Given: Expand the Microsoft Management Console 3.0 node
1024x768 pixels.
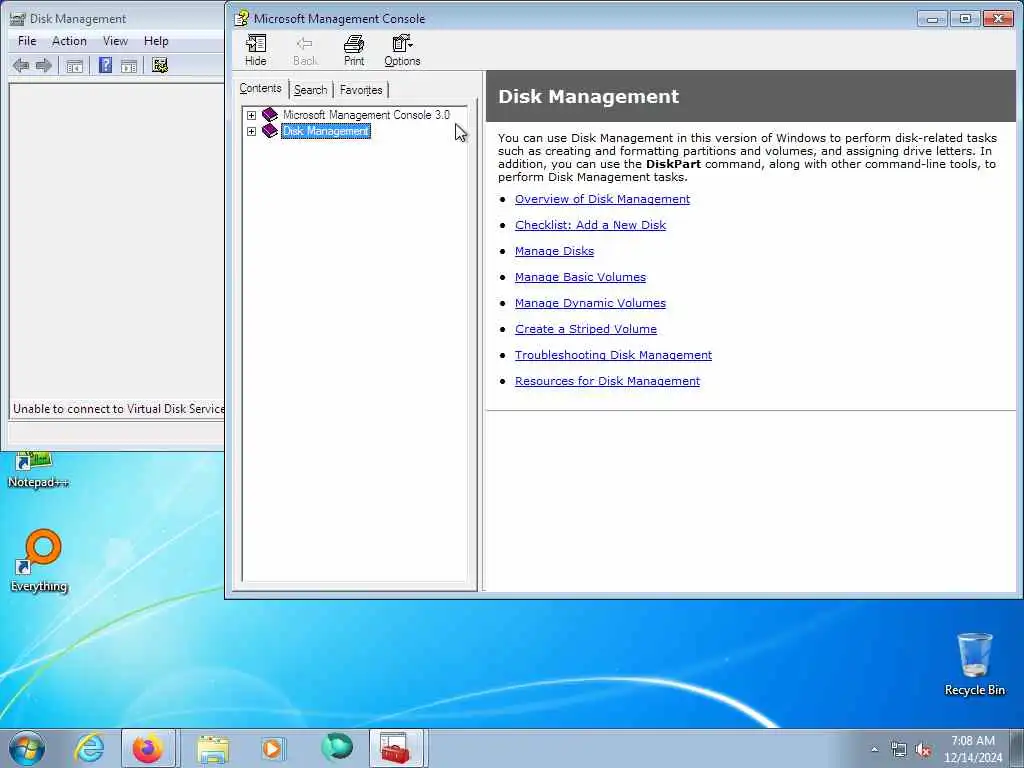Looking at the screenshot, I should 251,115.
